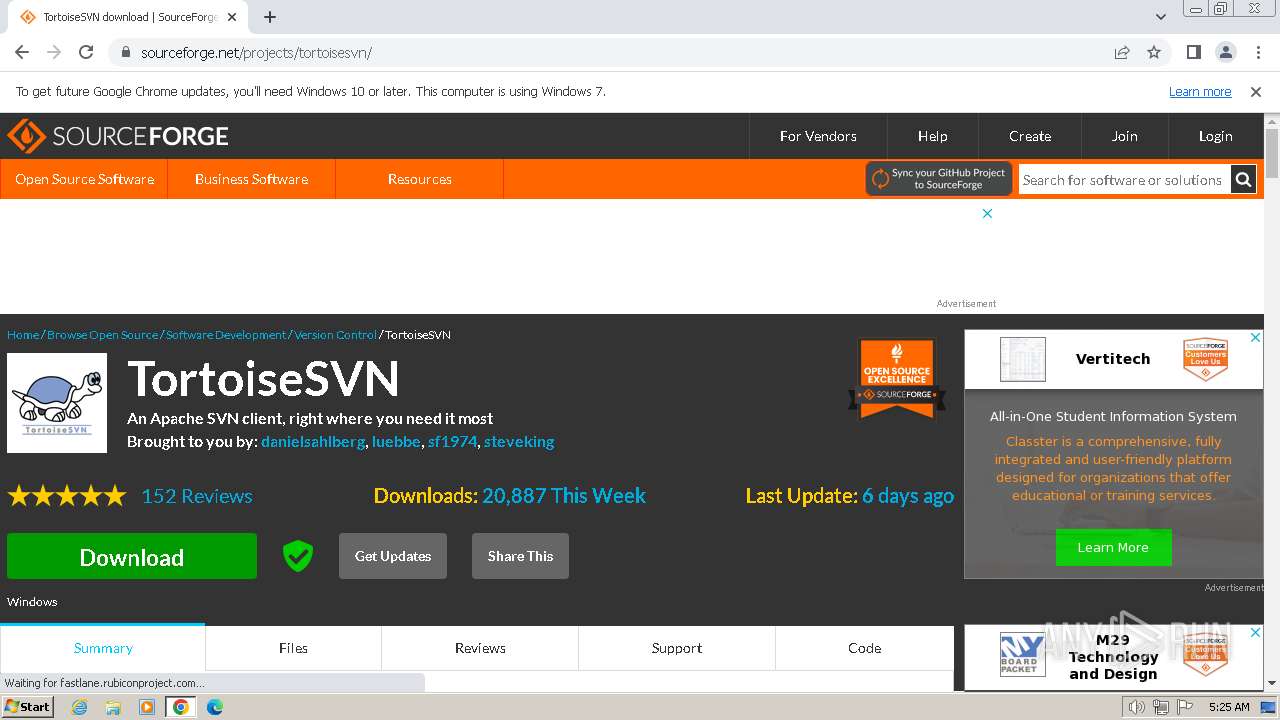
Task: Open the File Explorer taskbar icon
Action: click(x=113, y=707)
